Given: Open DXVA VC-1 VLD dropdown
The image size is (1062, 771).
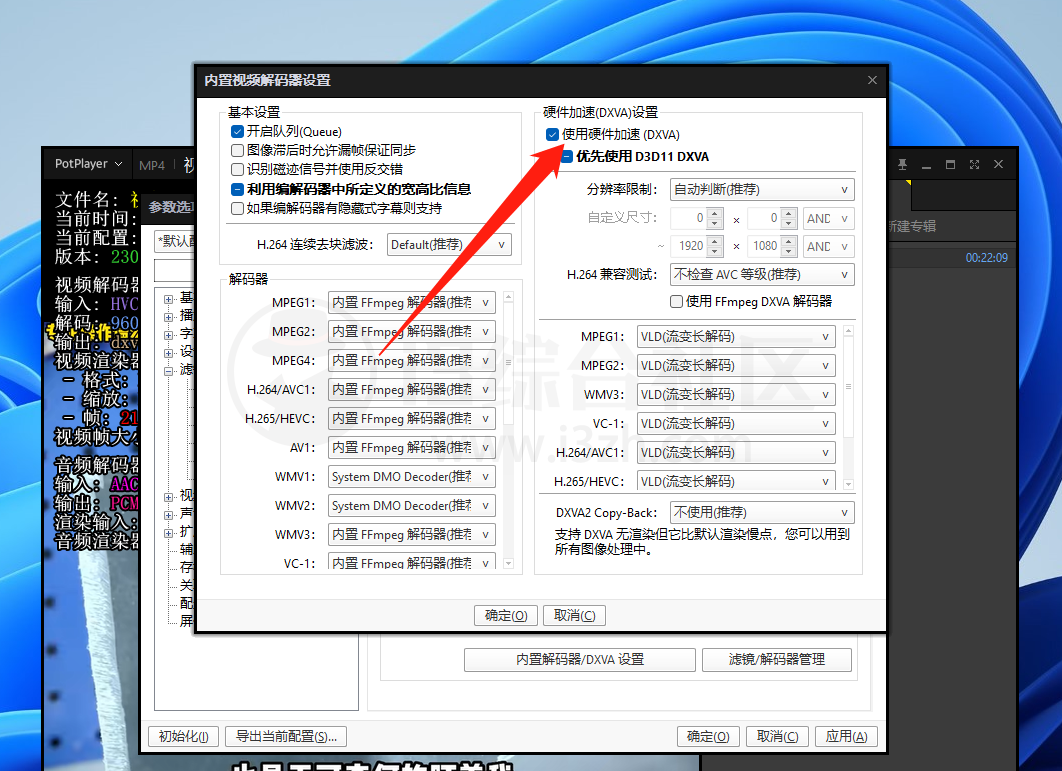Looking at the screenshot, I should 736,423.
